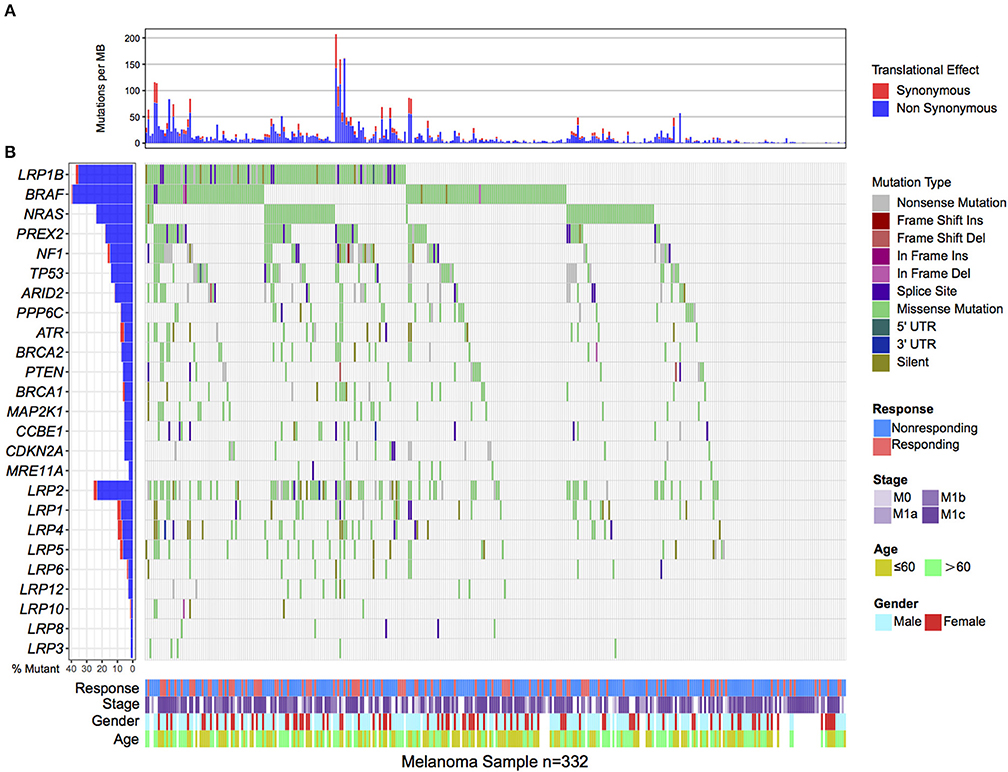Select the PREX2 gene label
1008x772 pixels.
[40, 234]
